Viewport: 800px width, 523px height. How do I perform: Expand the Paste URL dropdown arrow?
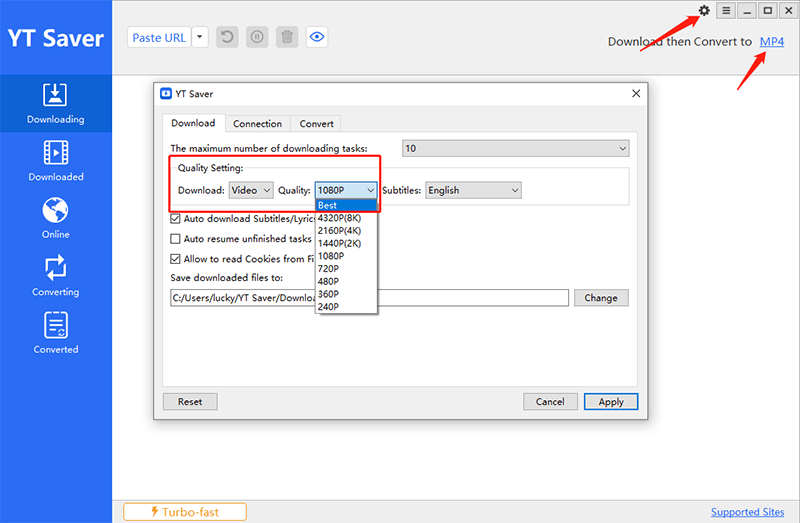pos(200,37)
